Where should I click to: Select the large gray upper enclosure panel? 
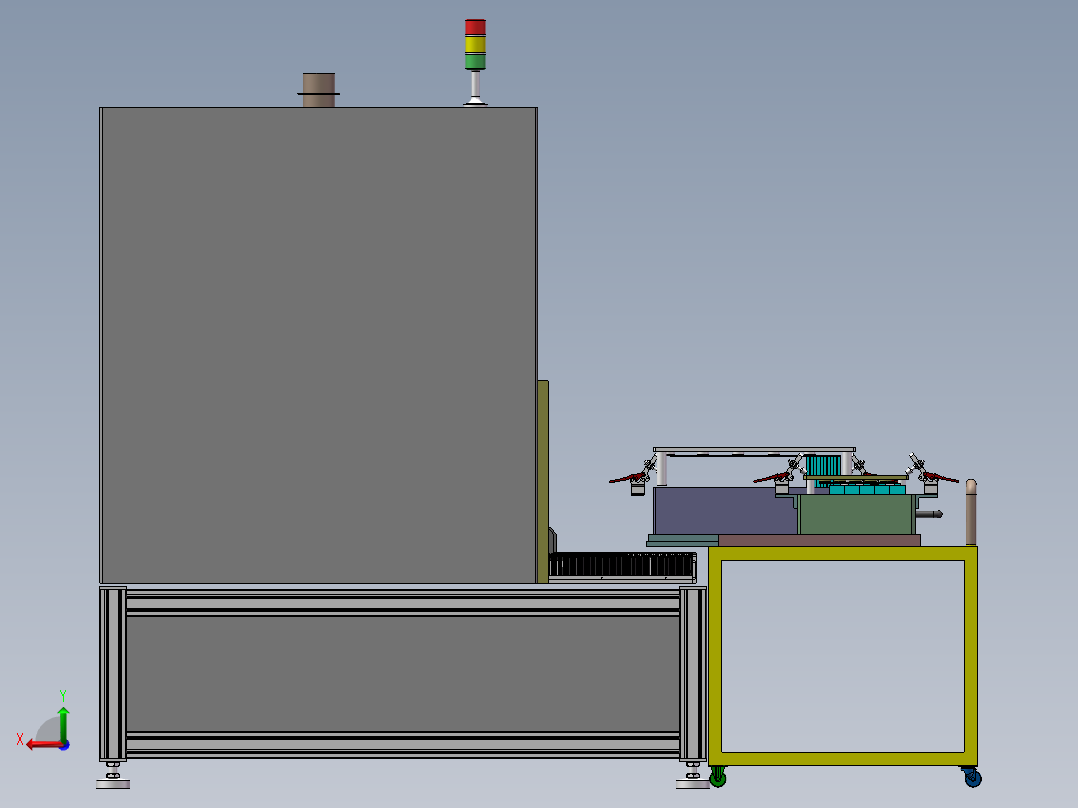point(318,345)
